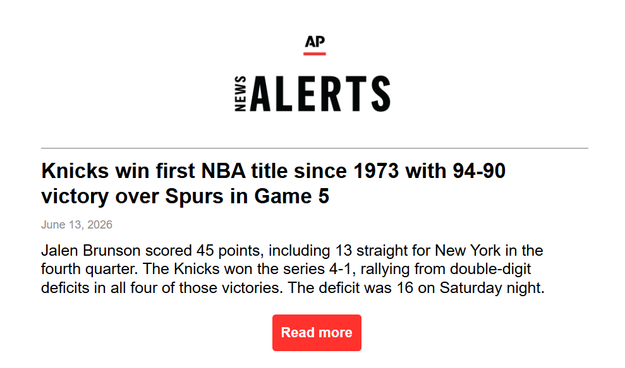This screenshot has width=625, height=368.
Task: Click the June 13, 2026 date
Action: [77, 224]
